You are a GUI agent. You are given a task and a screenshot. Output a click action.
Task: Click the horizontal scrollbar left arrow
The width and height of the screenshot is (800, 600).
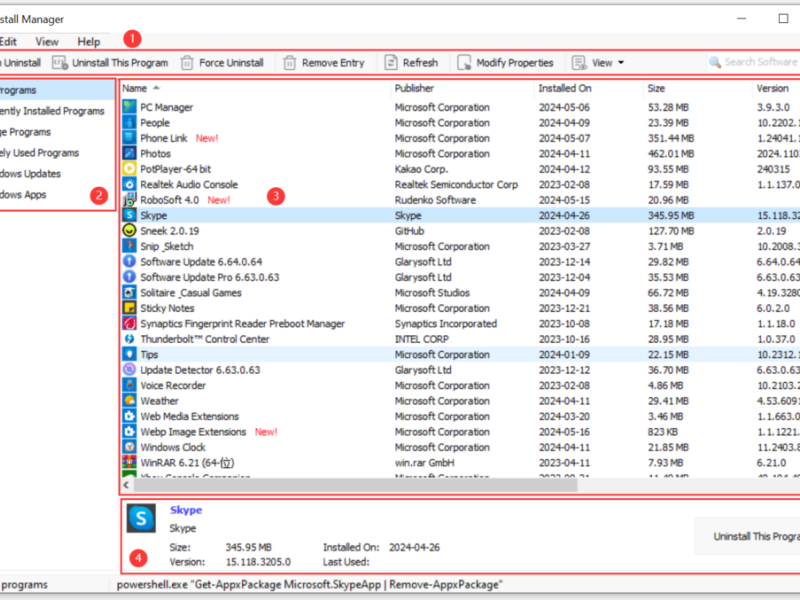point(127,485)
